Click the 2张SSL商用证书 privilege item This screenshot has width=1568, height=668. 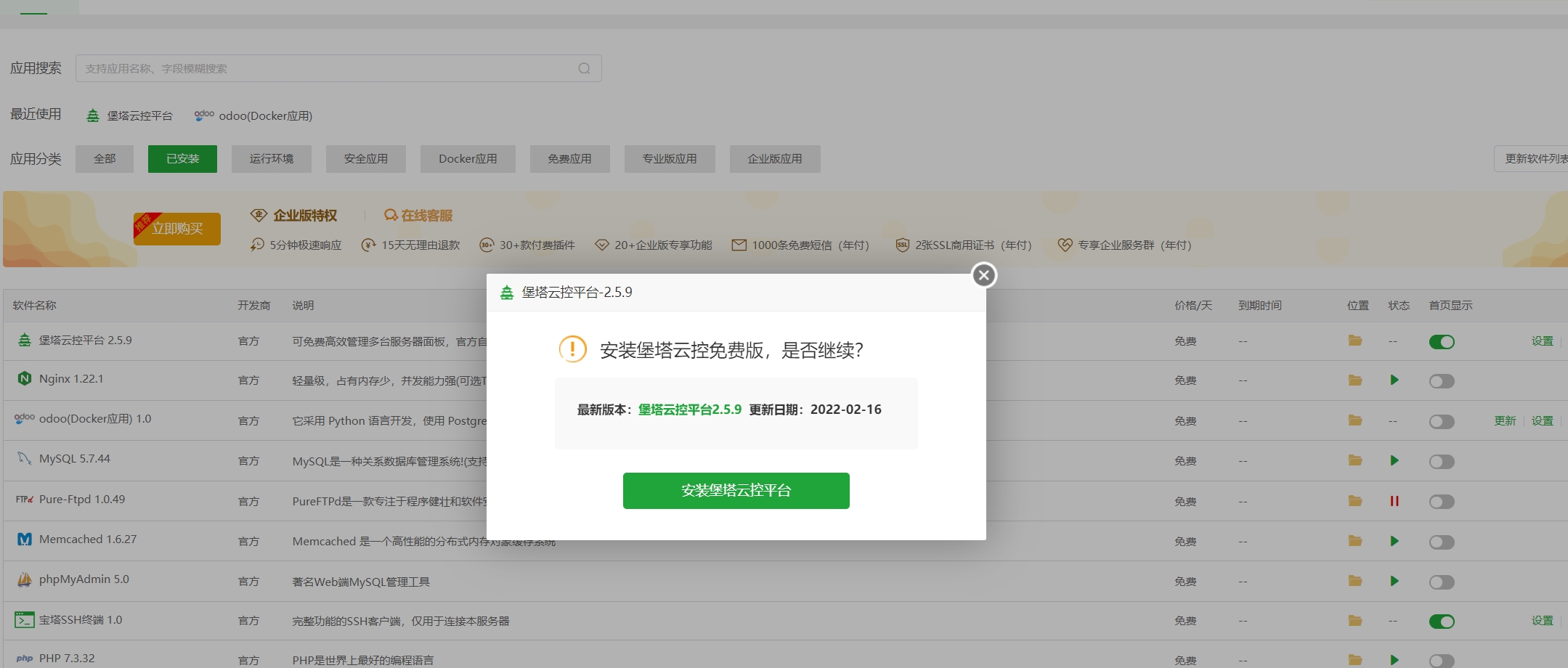963,245
